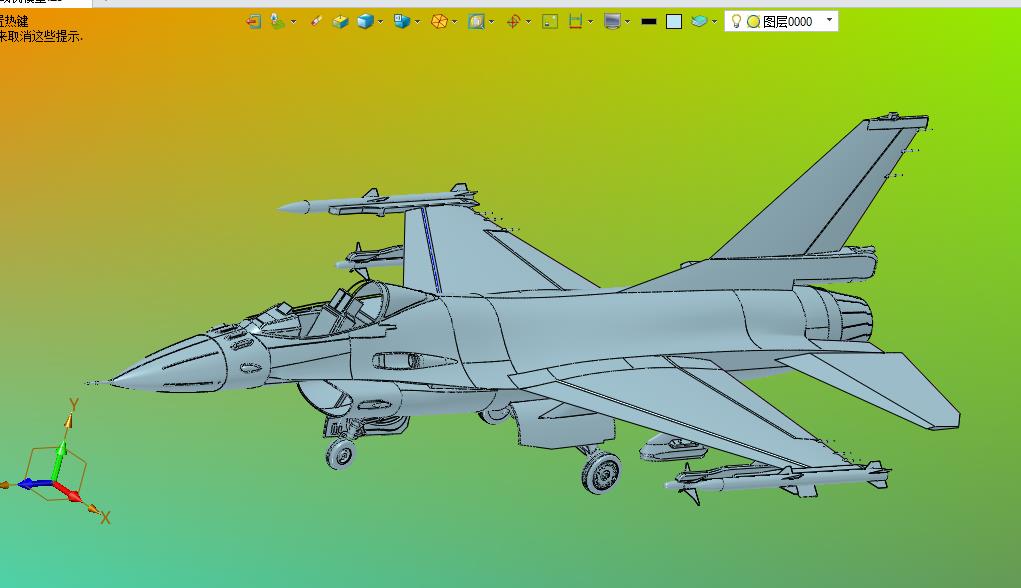Click the red crosshair rotation center icon

click(x=513, y=21)
